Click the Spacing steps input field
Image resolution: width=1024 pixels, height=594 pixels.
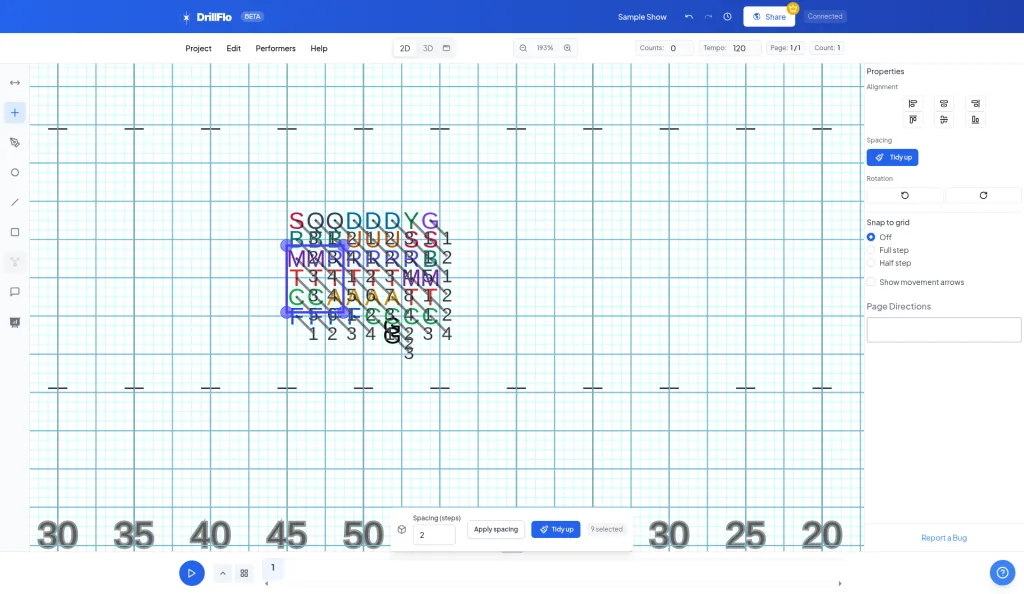pos(434,535)
